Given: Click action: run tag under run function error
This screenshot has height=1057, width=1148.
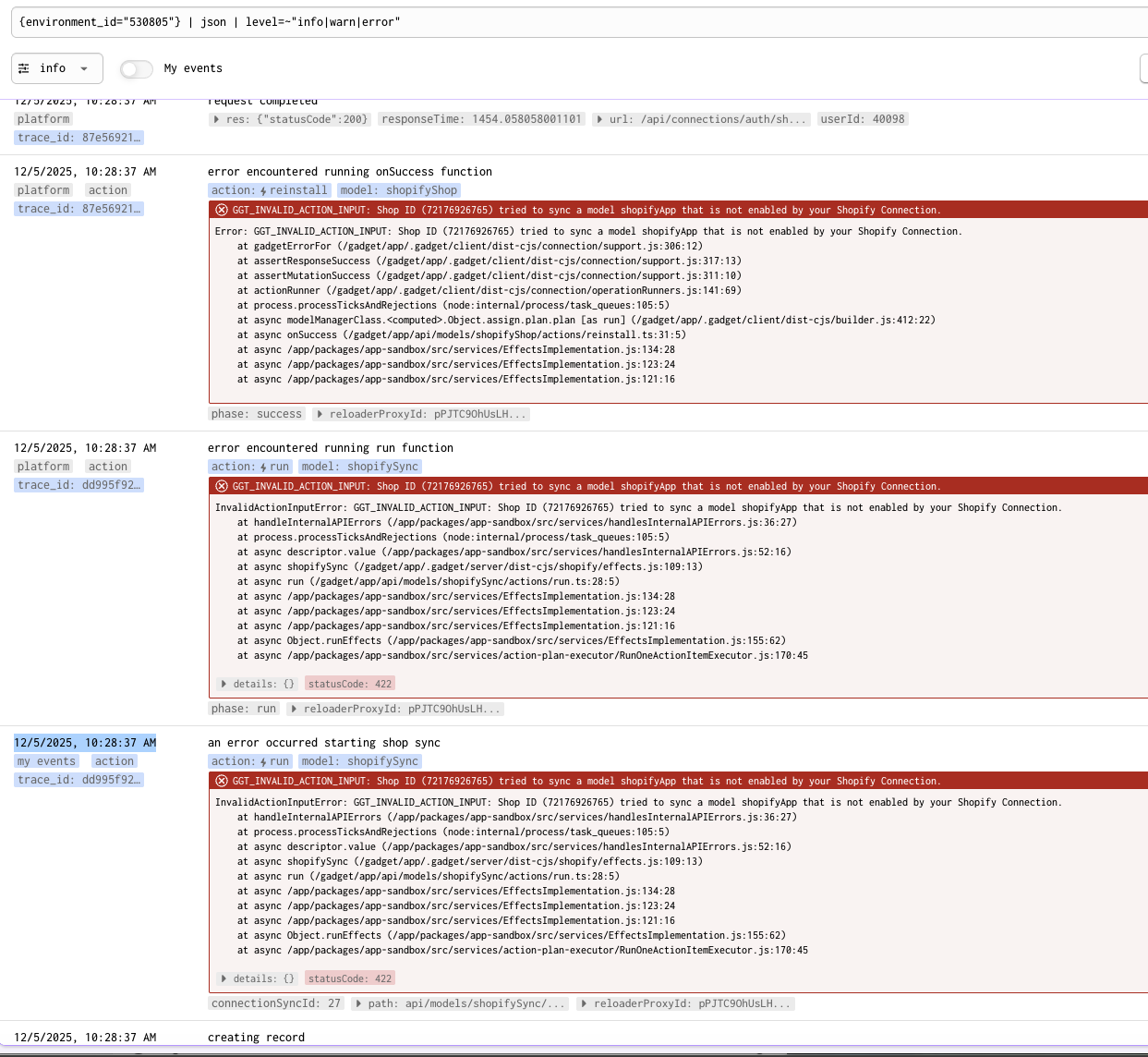Looking at the screenshot, I should coord(250,467).
